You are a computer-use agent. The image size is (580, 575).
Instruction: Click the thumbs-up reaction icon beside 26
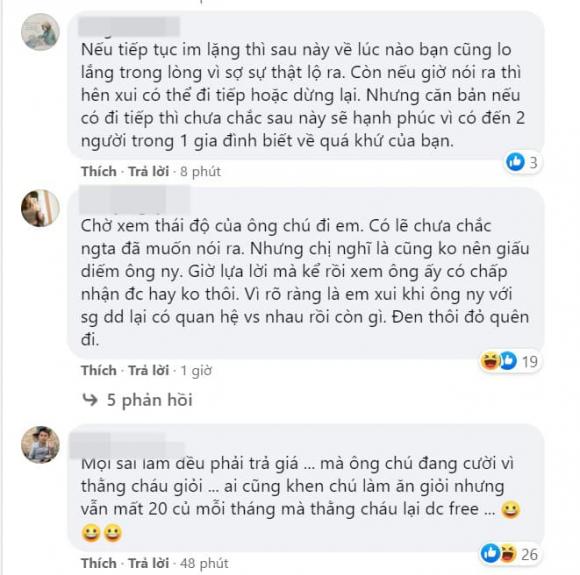pos(490,554)
